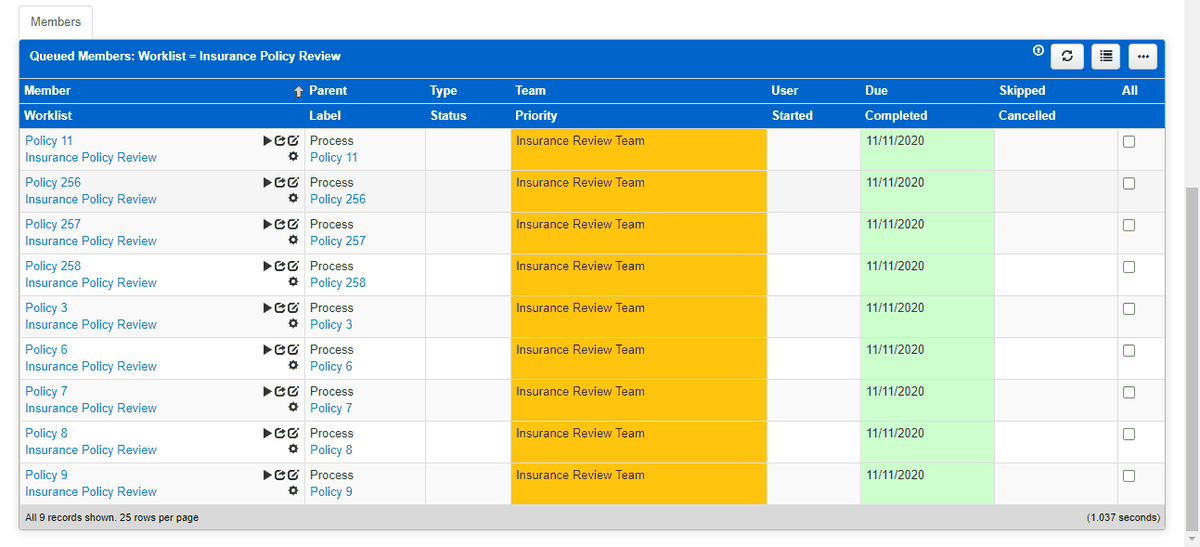Click the edit pencil icon for Policy 11

pyautogui.click(x=294, y=141)
